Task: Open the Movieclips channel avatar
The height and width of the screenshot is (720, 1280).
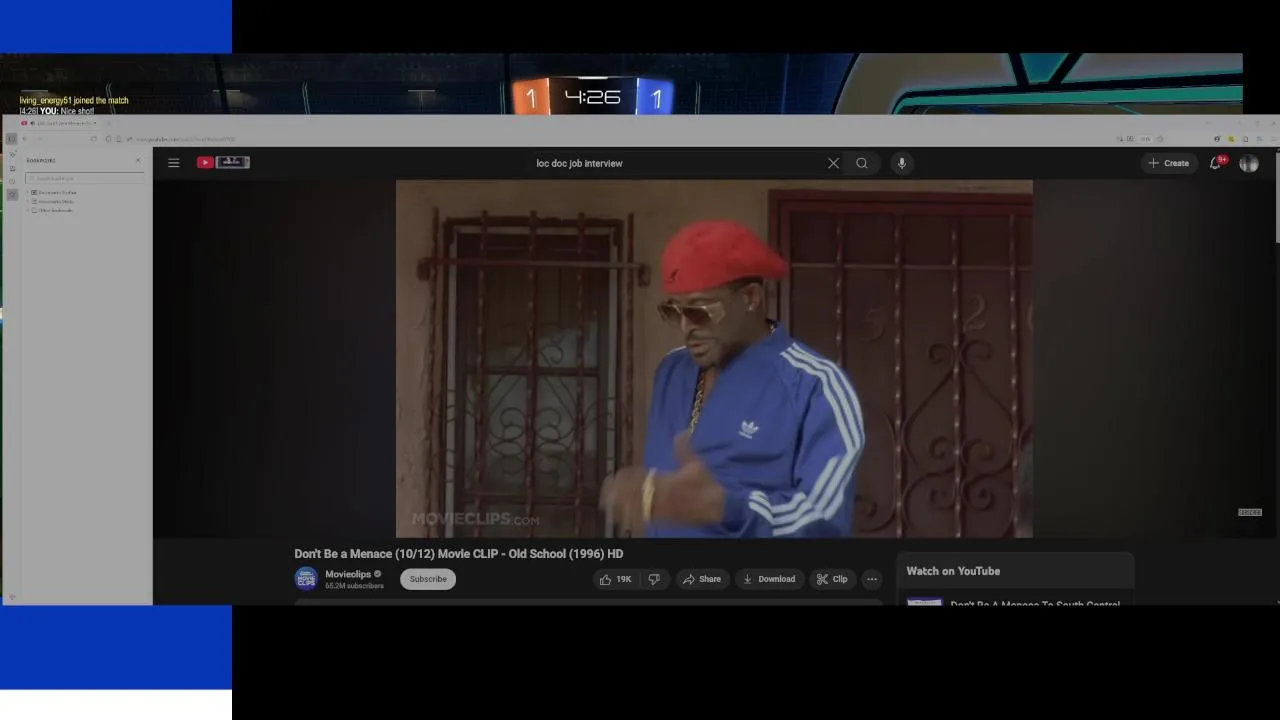Action: [x=306, y=579]
